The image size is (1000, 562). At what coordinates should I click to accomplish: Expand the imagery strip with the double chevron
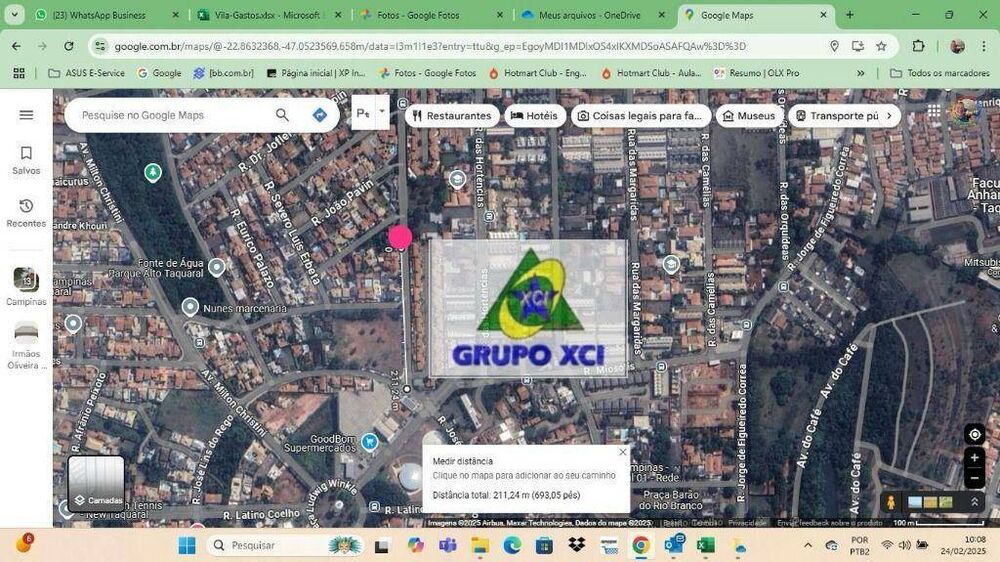[x=975, y=502]
